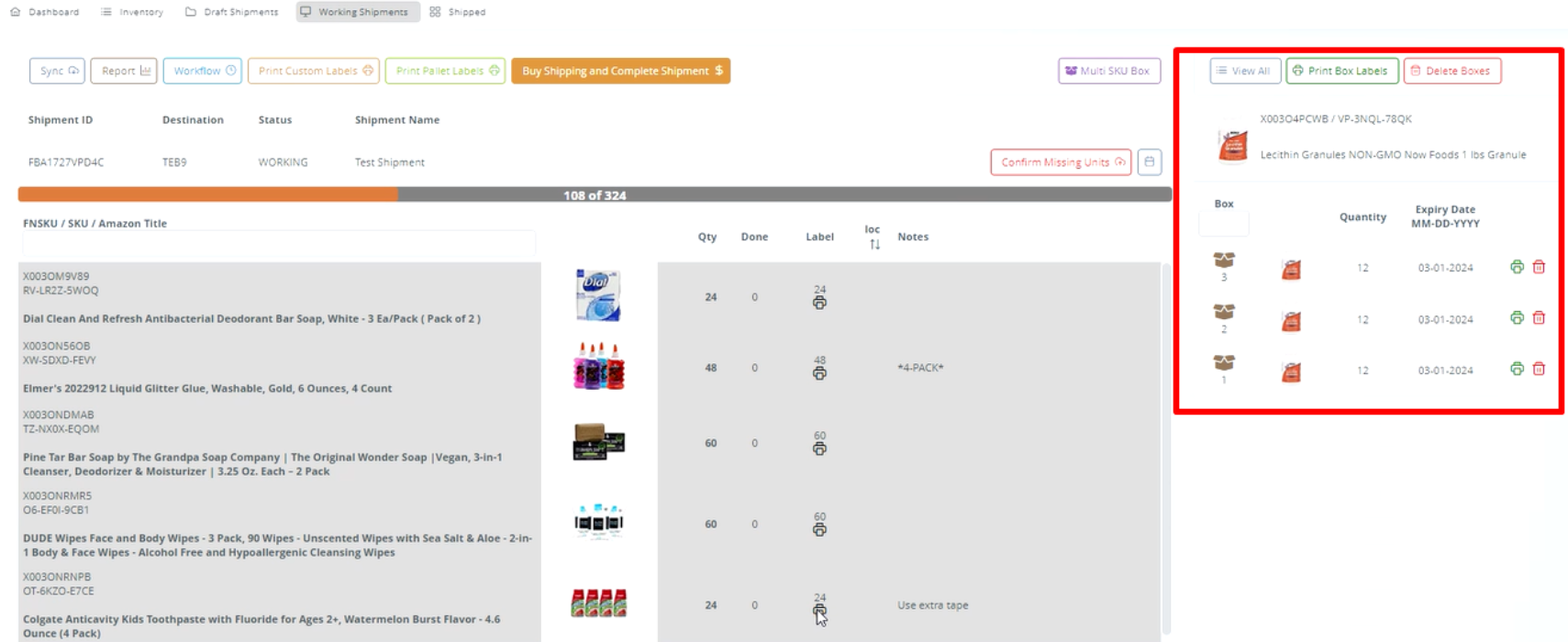Screen dimensions: 1568x642
Task: Click the Multi SKU Box button
Action: [x=1108, y=71]
